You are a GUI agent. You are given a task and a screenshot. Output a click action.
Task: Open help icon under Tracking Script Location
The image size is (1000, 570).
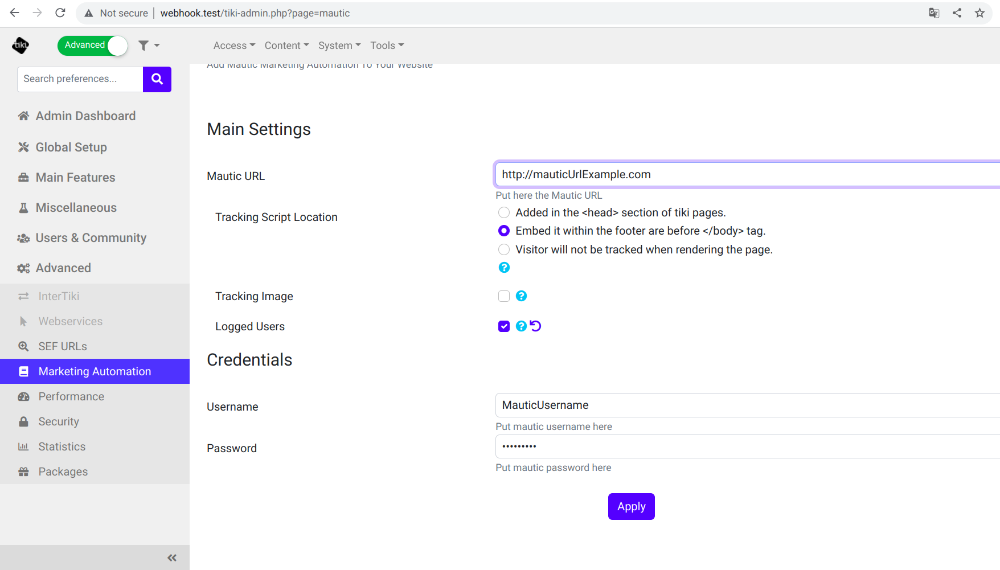[x=504, y=268]
